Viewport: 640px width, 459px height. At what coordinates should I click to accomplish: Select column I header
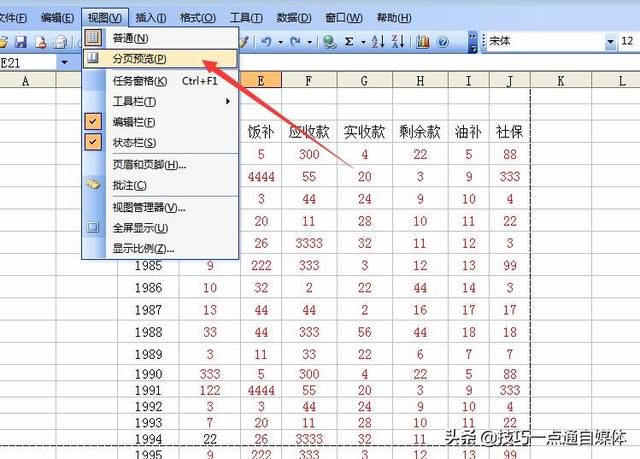[x=469, y=80]
